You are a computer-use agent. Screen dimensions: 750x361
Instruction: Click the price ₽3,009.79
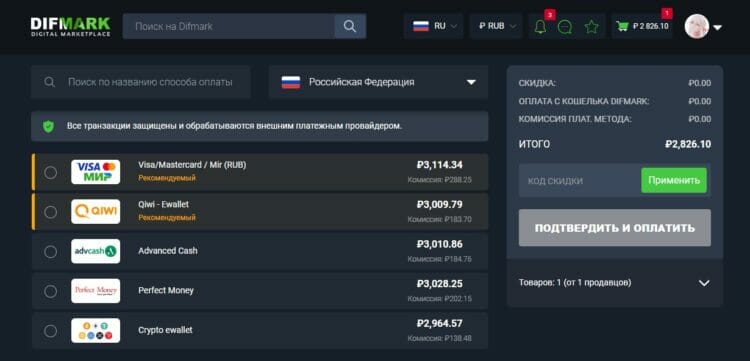click(440, 205)
